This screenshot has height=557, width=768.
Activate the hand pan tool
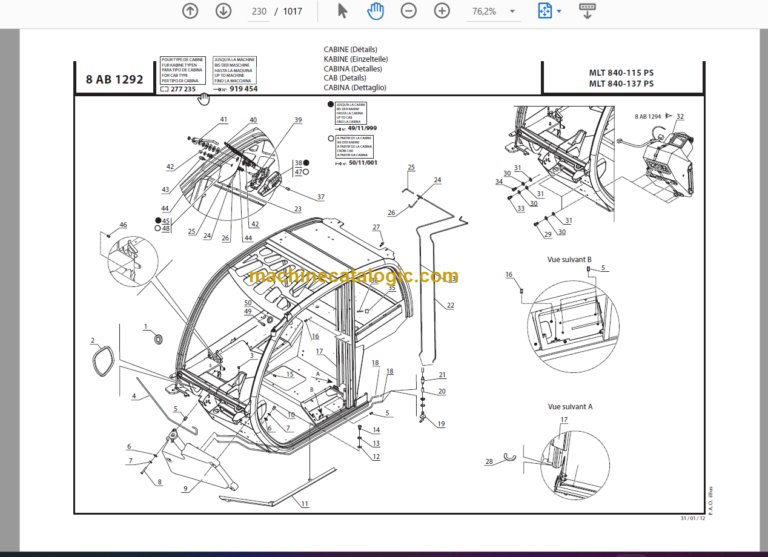375,11
